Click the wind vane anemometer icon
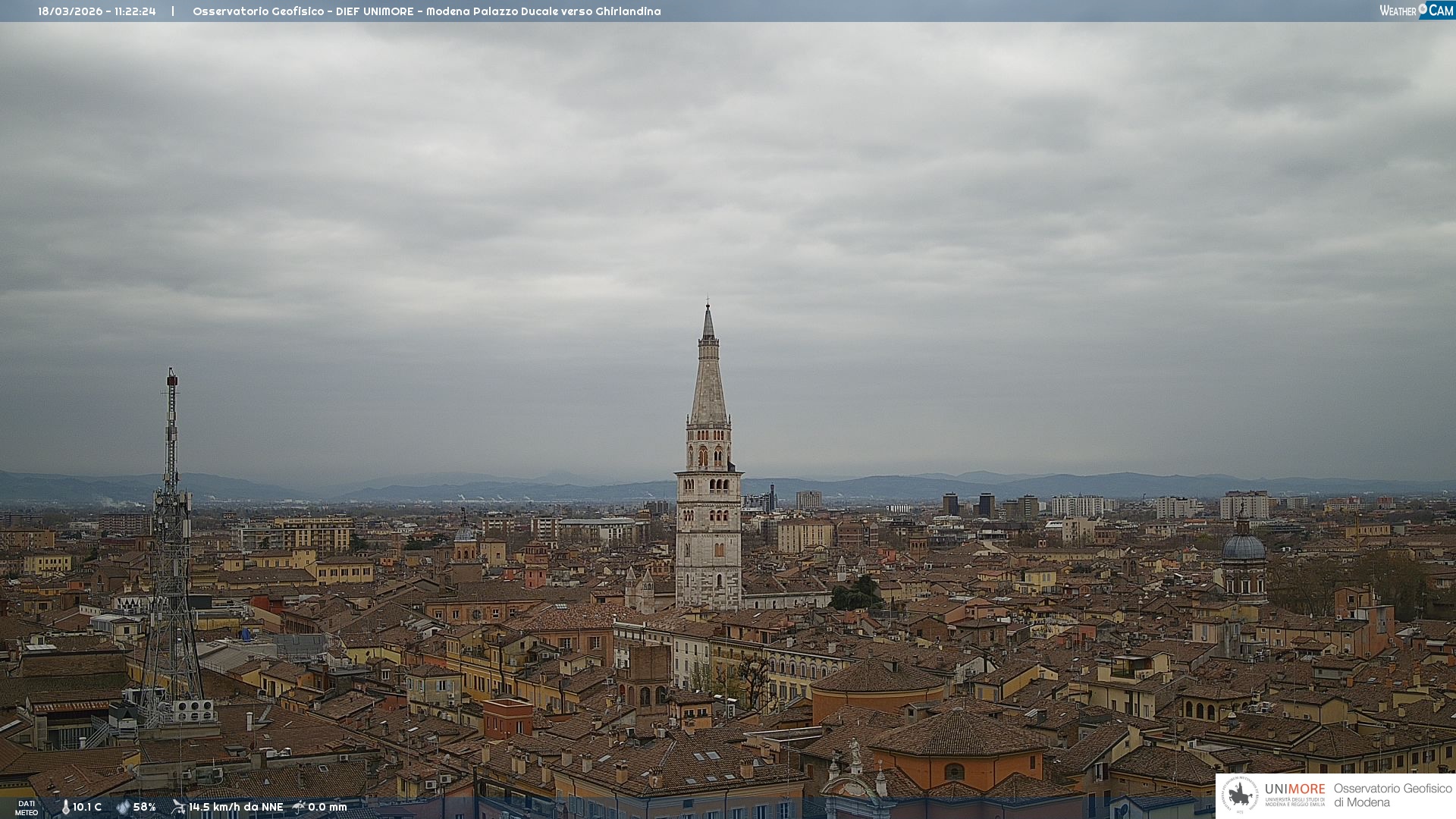 [178, 807]
